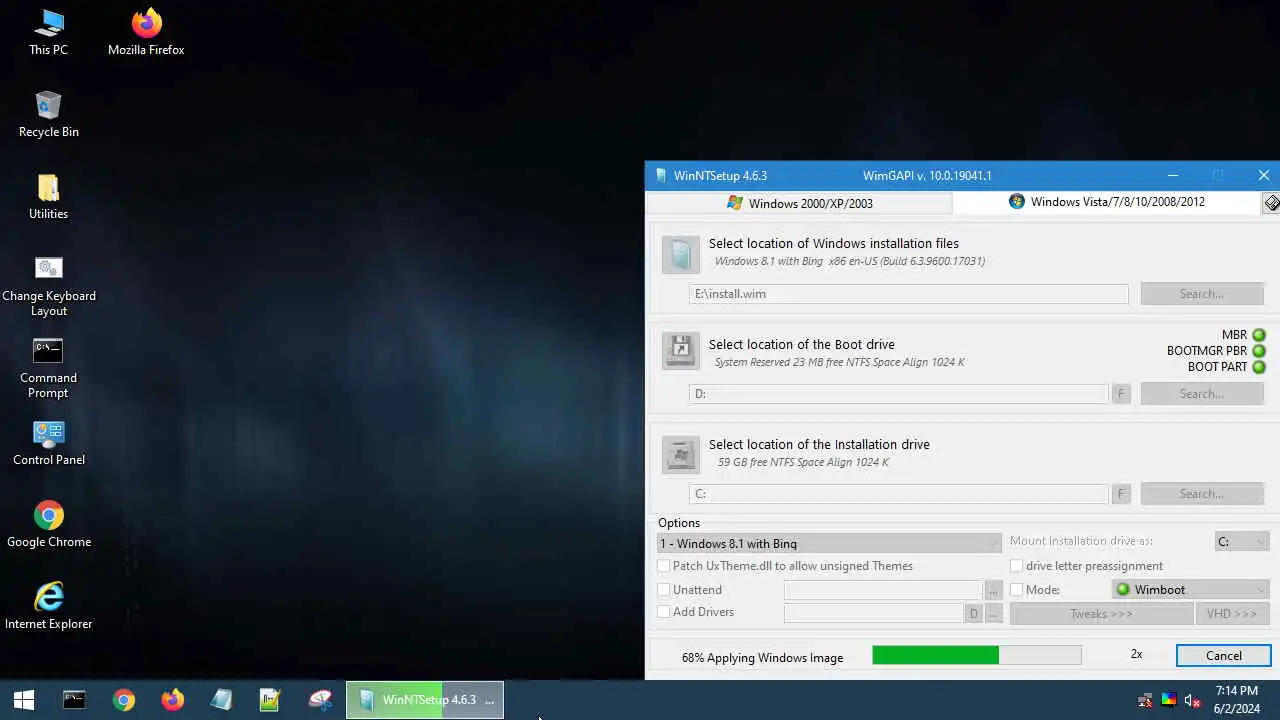Click the E:\install.wim path field

tap(909, 294)
